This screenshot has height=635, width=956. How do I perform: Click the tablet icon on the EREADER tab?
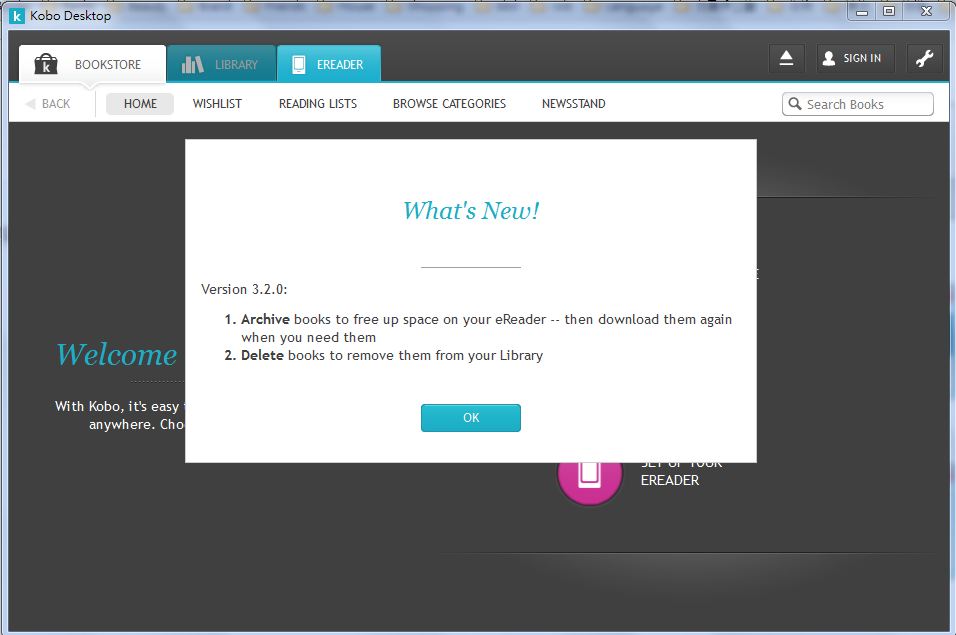click(x=299, y=63)
